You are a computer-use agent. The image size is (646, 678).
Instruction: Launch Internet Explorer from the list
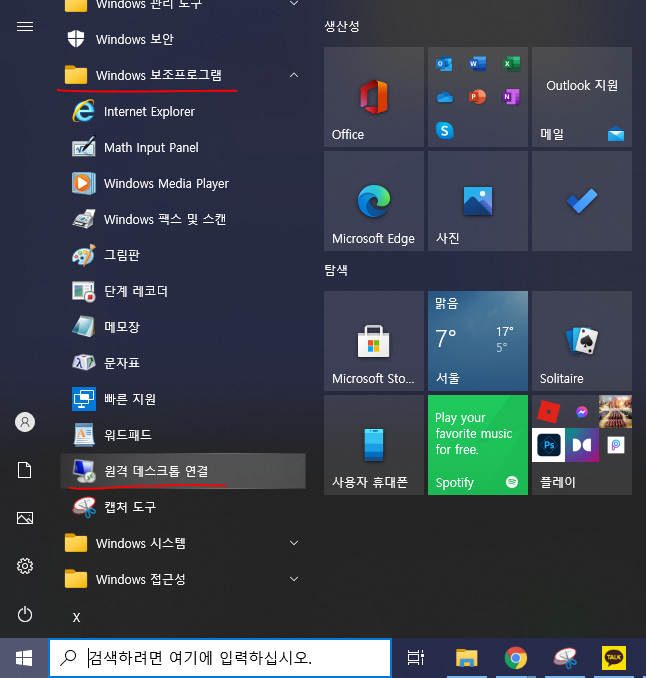point(183,112)
